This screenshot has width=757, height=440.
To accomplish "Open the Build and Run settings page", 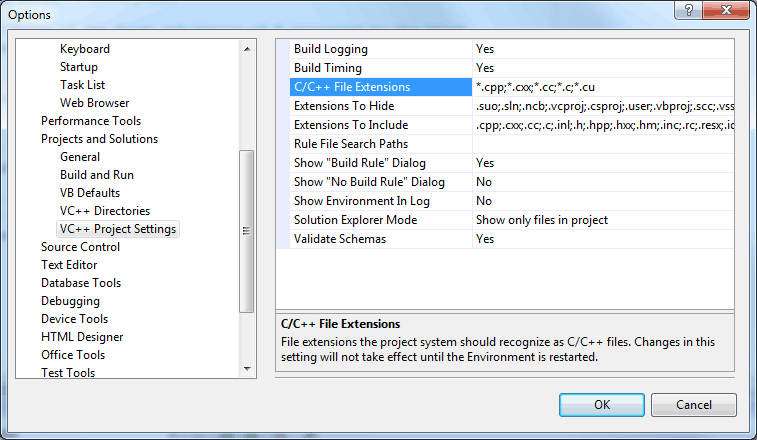I will (x=97, y=175).
